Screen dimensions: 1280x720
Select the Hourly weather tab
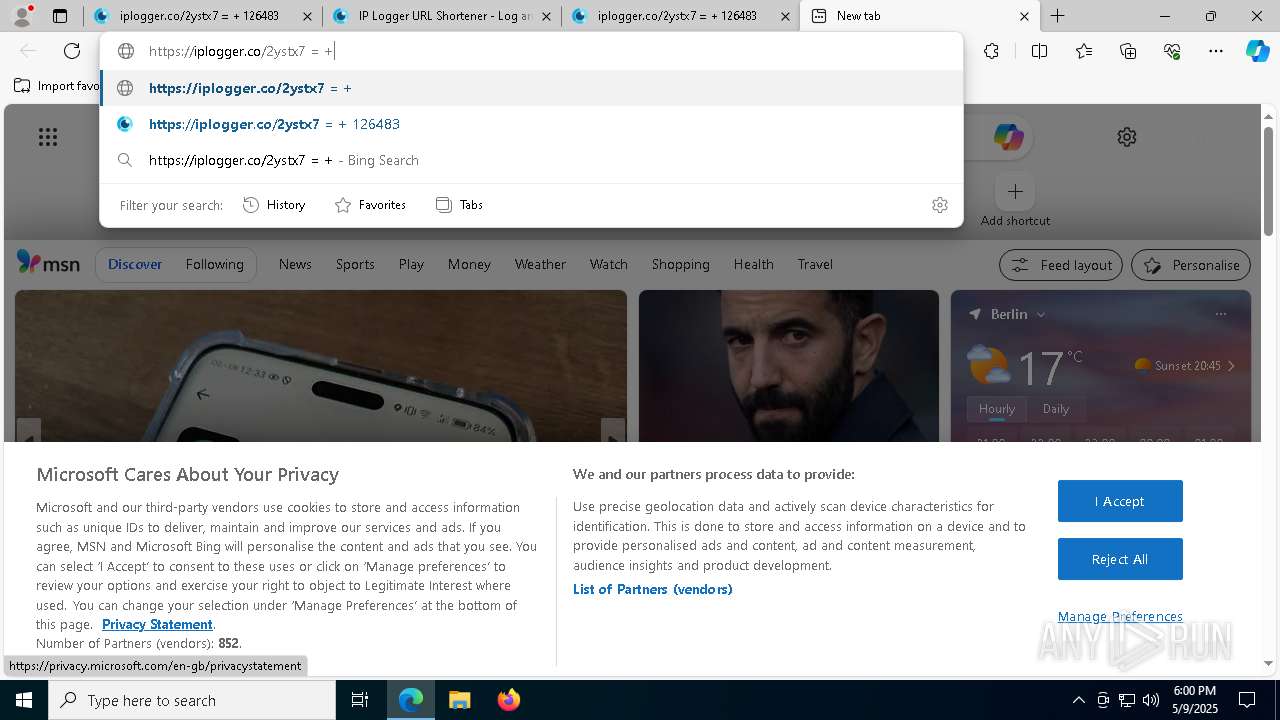tap(997, 409)
